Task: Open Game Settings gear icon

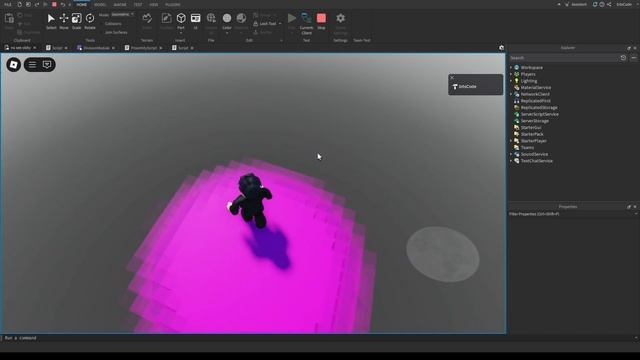Action: click(340, 18)
